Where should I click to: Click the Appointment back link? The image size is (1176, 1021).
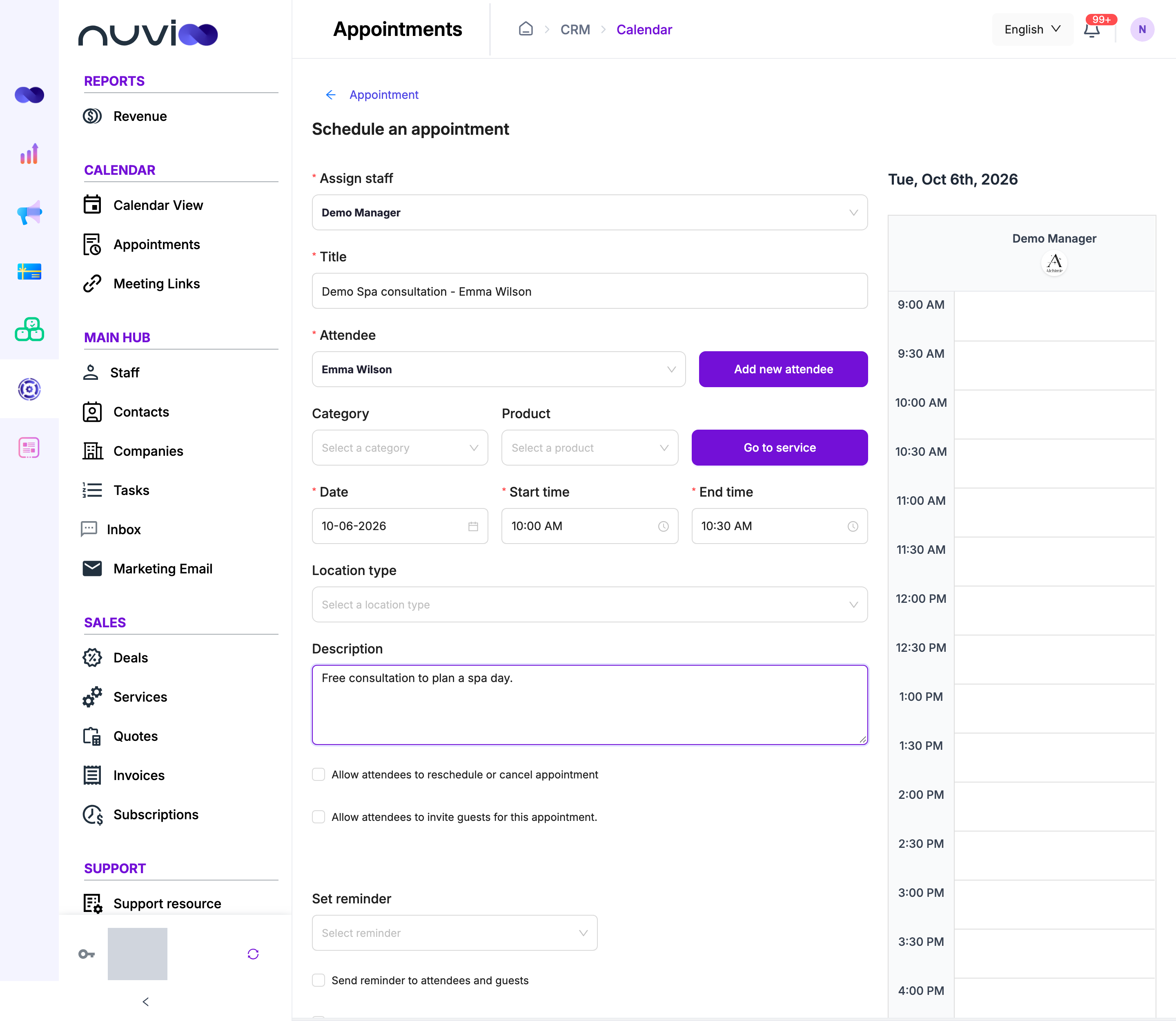coord(384,95)
